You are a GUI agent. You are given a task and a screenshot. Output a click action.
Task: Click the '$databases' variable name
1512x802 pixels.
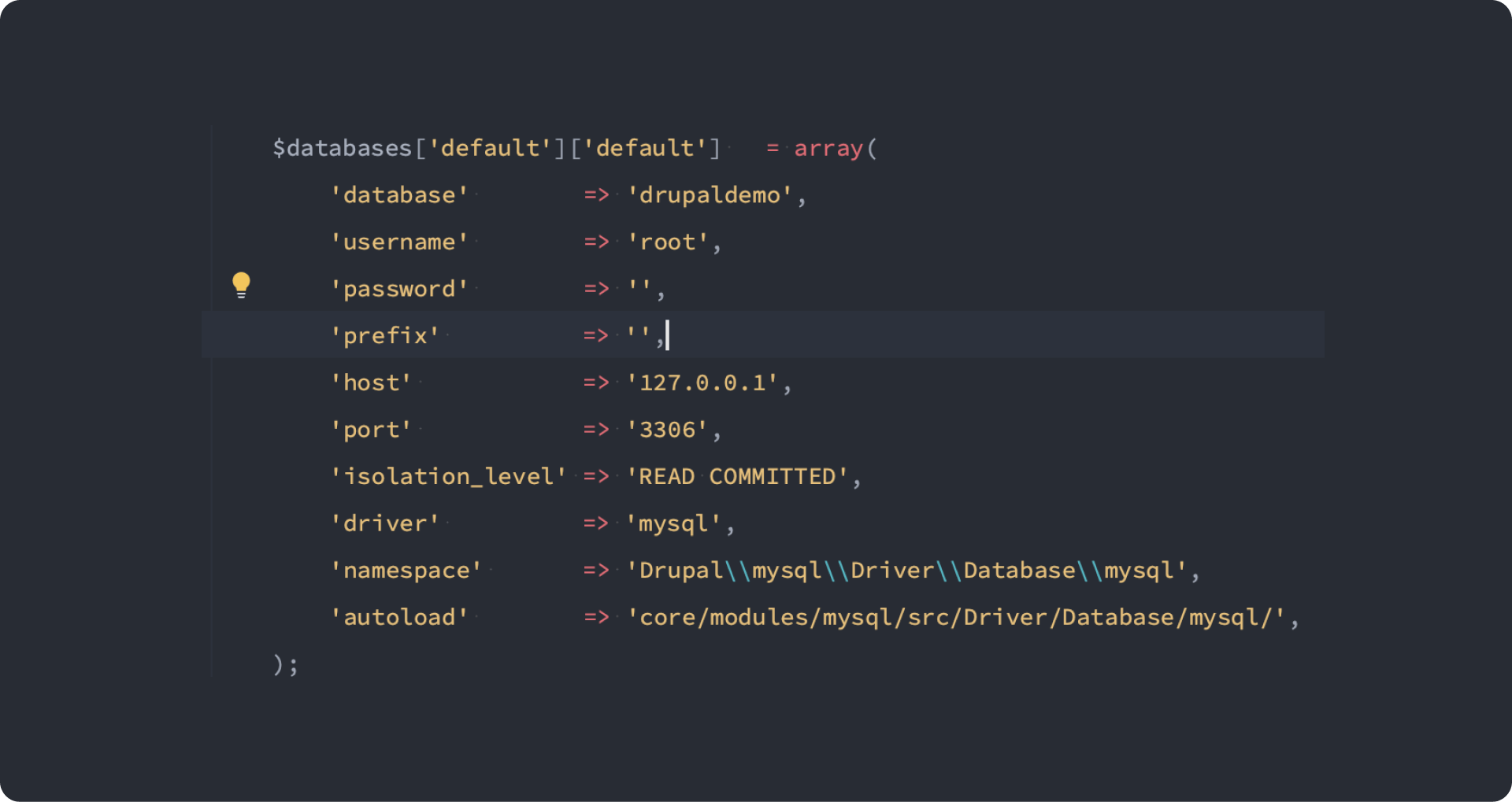343,148
